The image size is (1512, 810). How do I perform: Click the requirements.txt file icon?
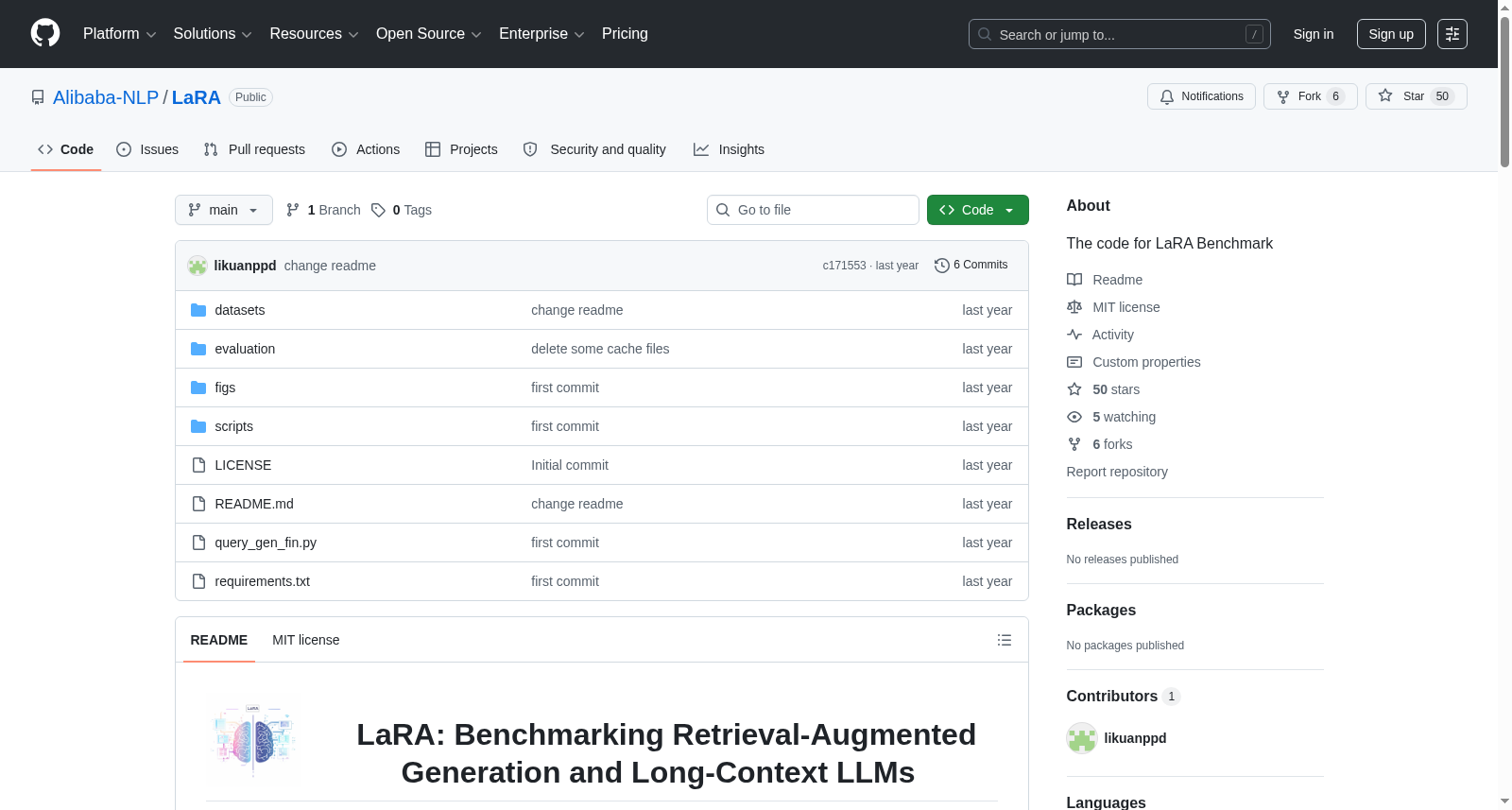coord(198,581)
